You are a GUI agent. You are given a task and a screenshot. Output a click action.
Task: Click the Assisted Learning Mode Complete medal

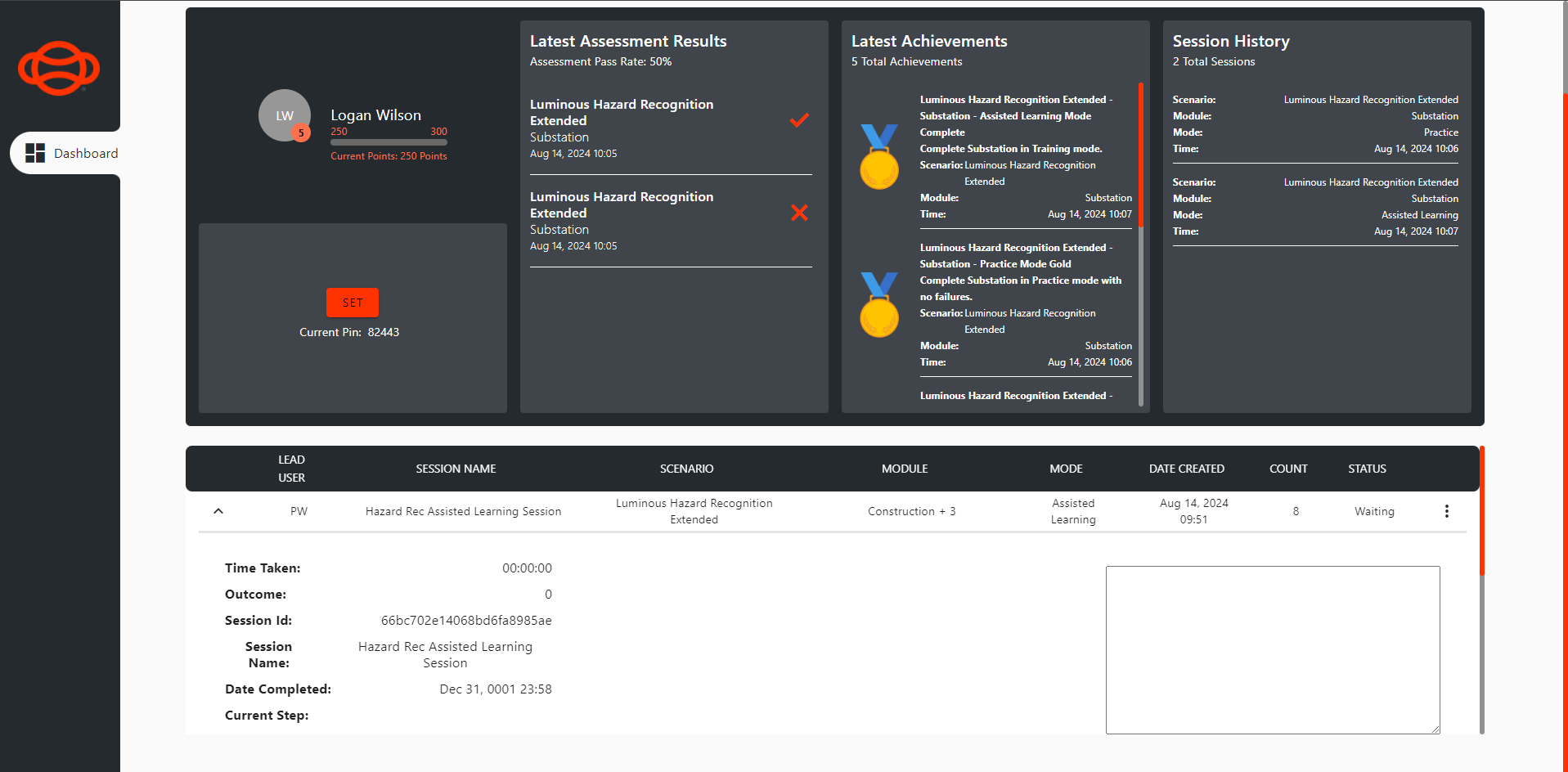coord(879,156)
